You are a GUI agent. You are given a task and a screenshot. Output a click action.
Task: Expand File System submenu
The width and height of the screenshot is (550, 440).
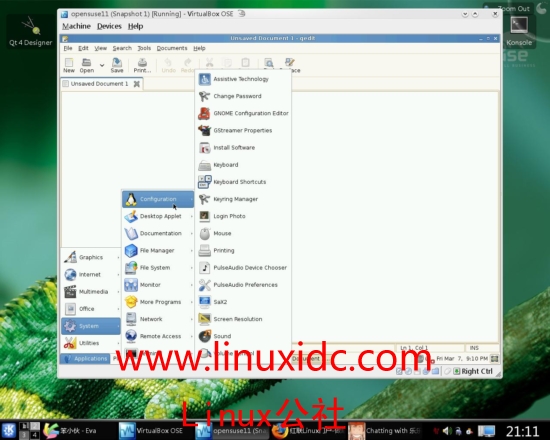158,268
